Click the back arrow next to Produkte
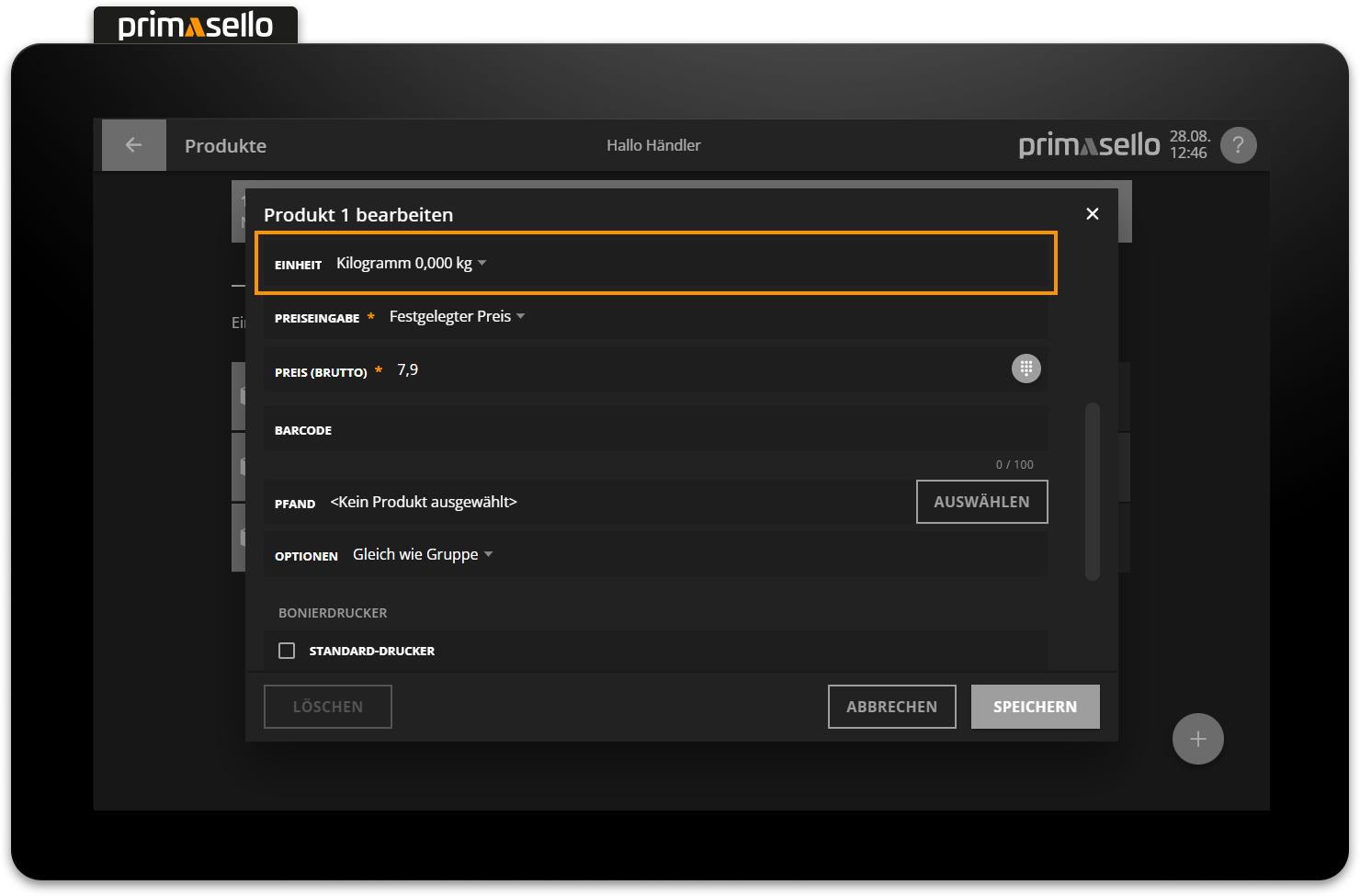Screen dimensions: 1360x896 pyautogui.click(x=133, y=145)
